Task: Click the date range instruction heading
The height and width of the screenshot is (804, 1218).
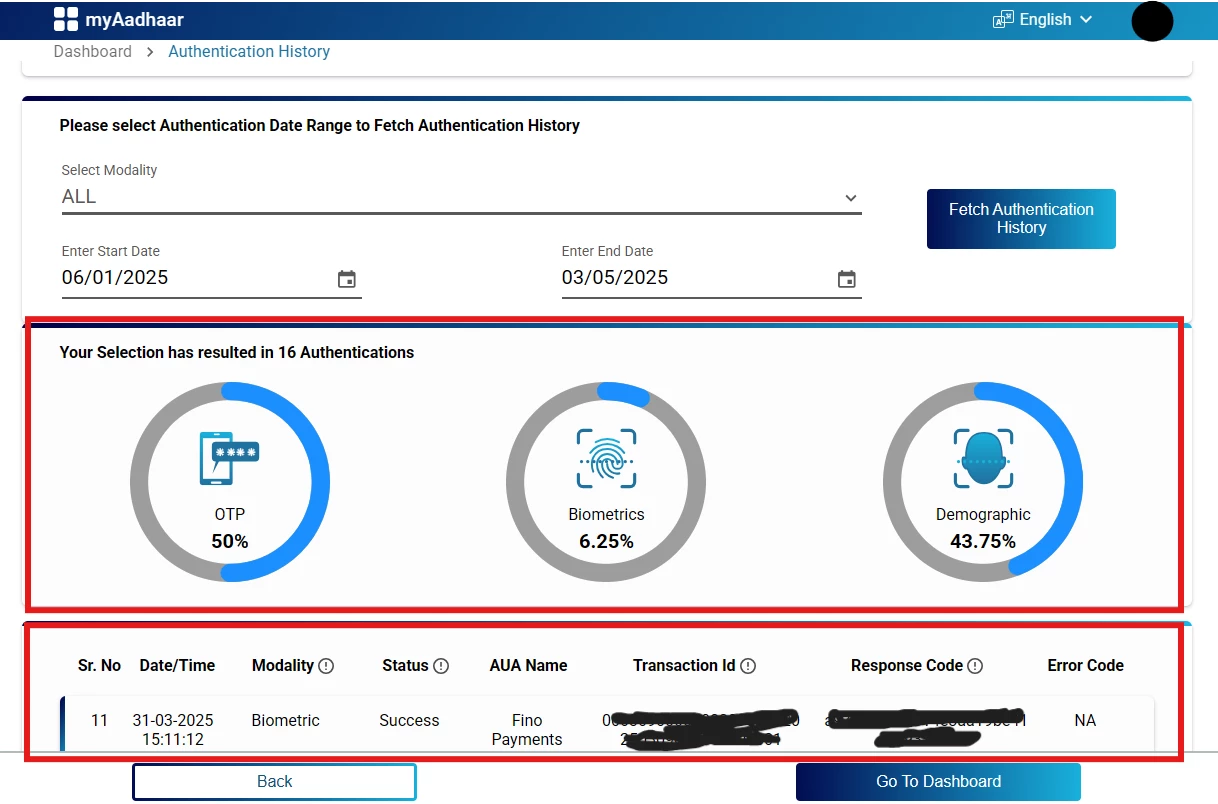Action: point(320,126)
